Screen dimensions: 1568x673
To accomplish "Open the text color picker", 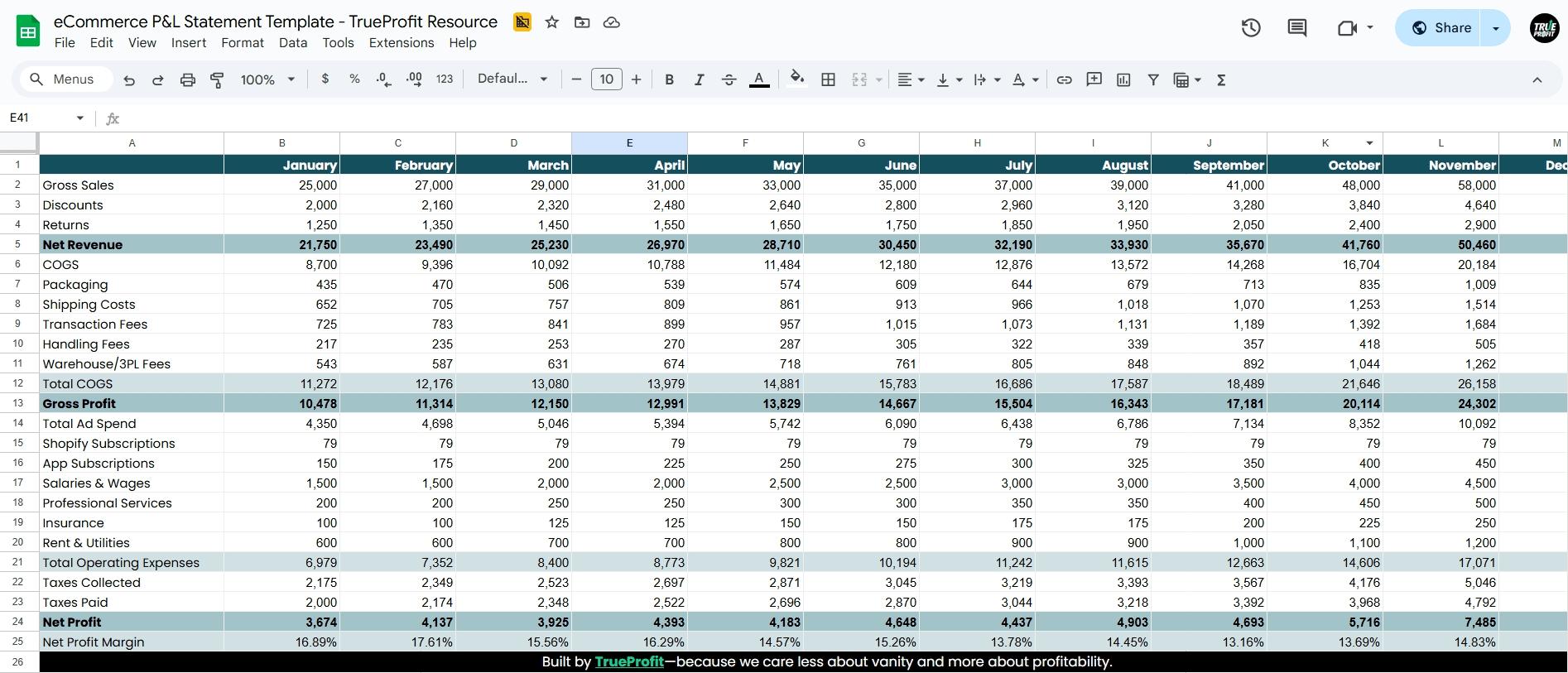I will 759,80.
